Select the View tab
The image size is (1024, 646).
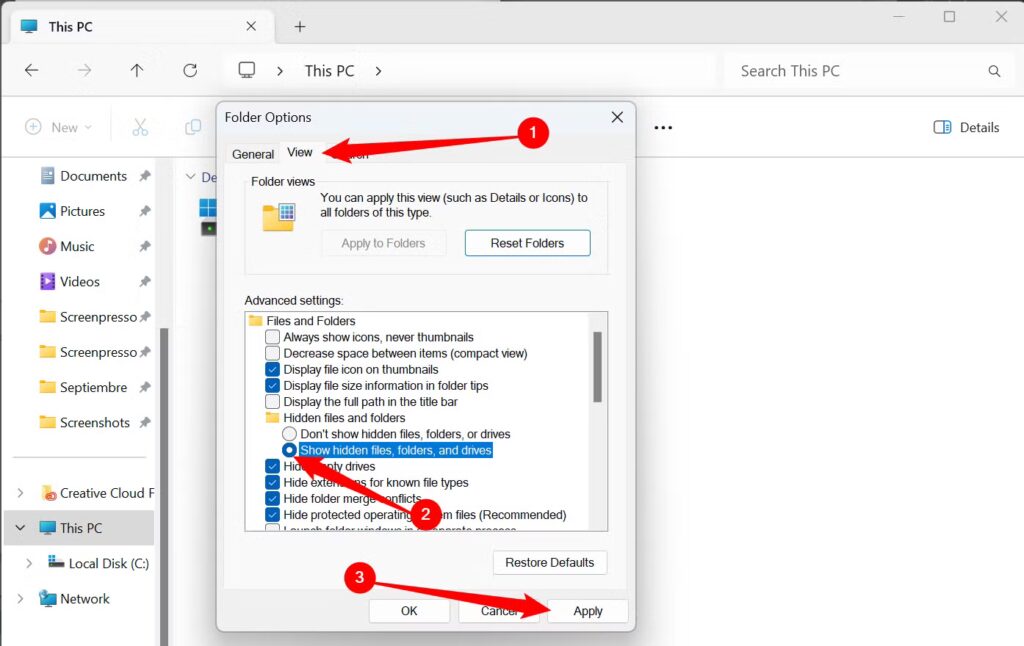point(300,153)
